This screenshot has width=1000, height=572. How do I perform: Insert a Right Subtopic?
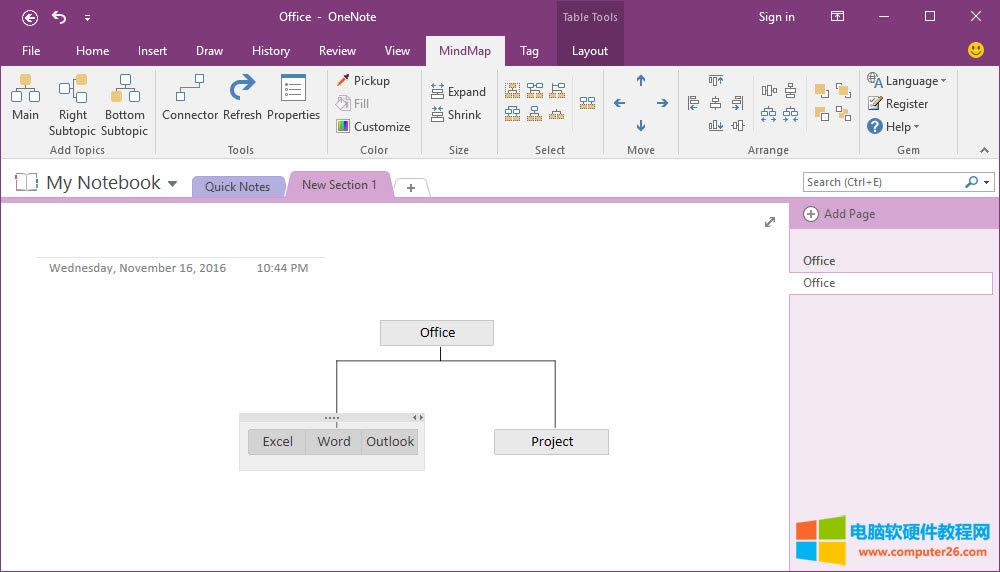tap(73, 105)
